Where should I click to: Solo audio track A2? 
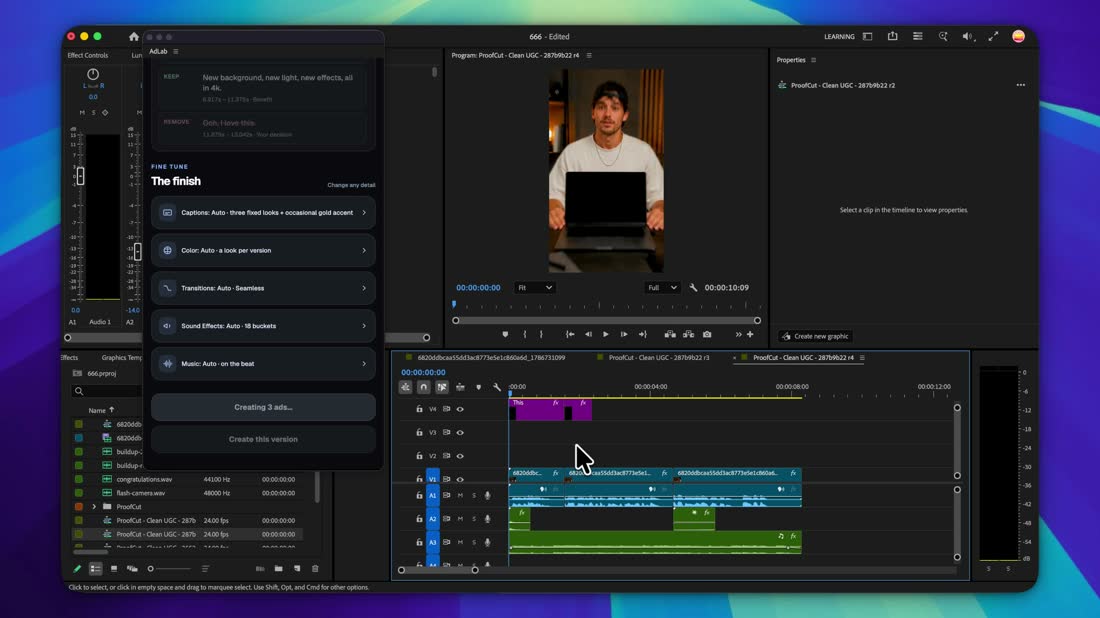pos(474,519)
